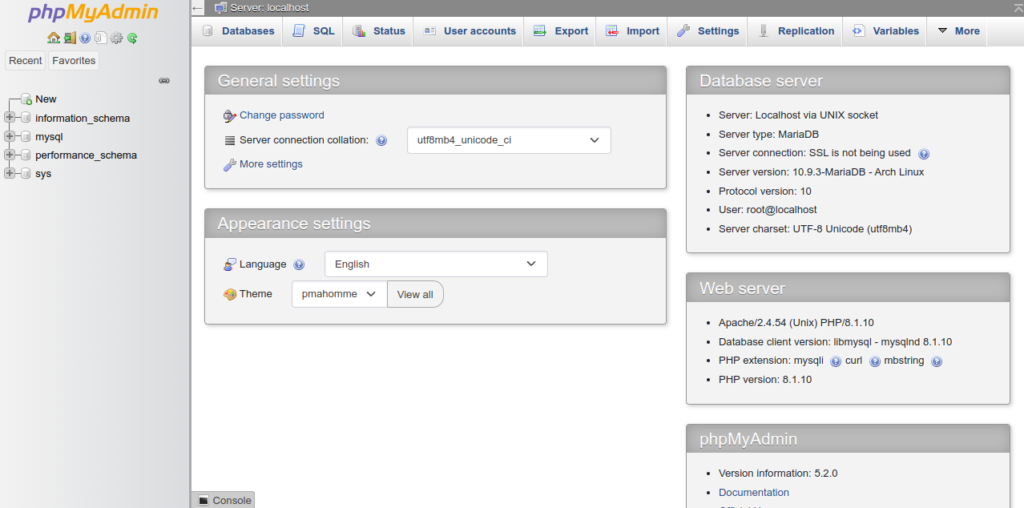Screen dimensions: 1024x508
Task: Click 'Version information: 5.2.0' text
Action: pyautogui.click(x=778, y=473)
